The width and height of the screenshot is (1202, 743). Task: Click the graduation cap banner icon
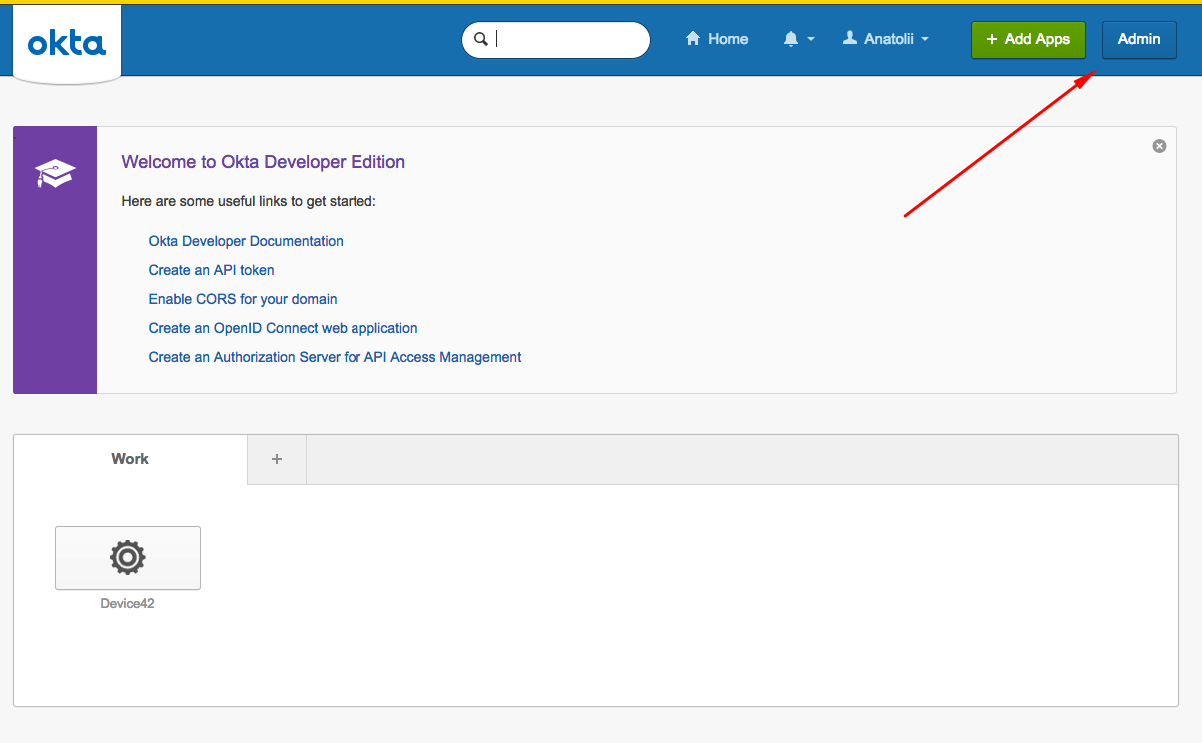click(54, 172)
